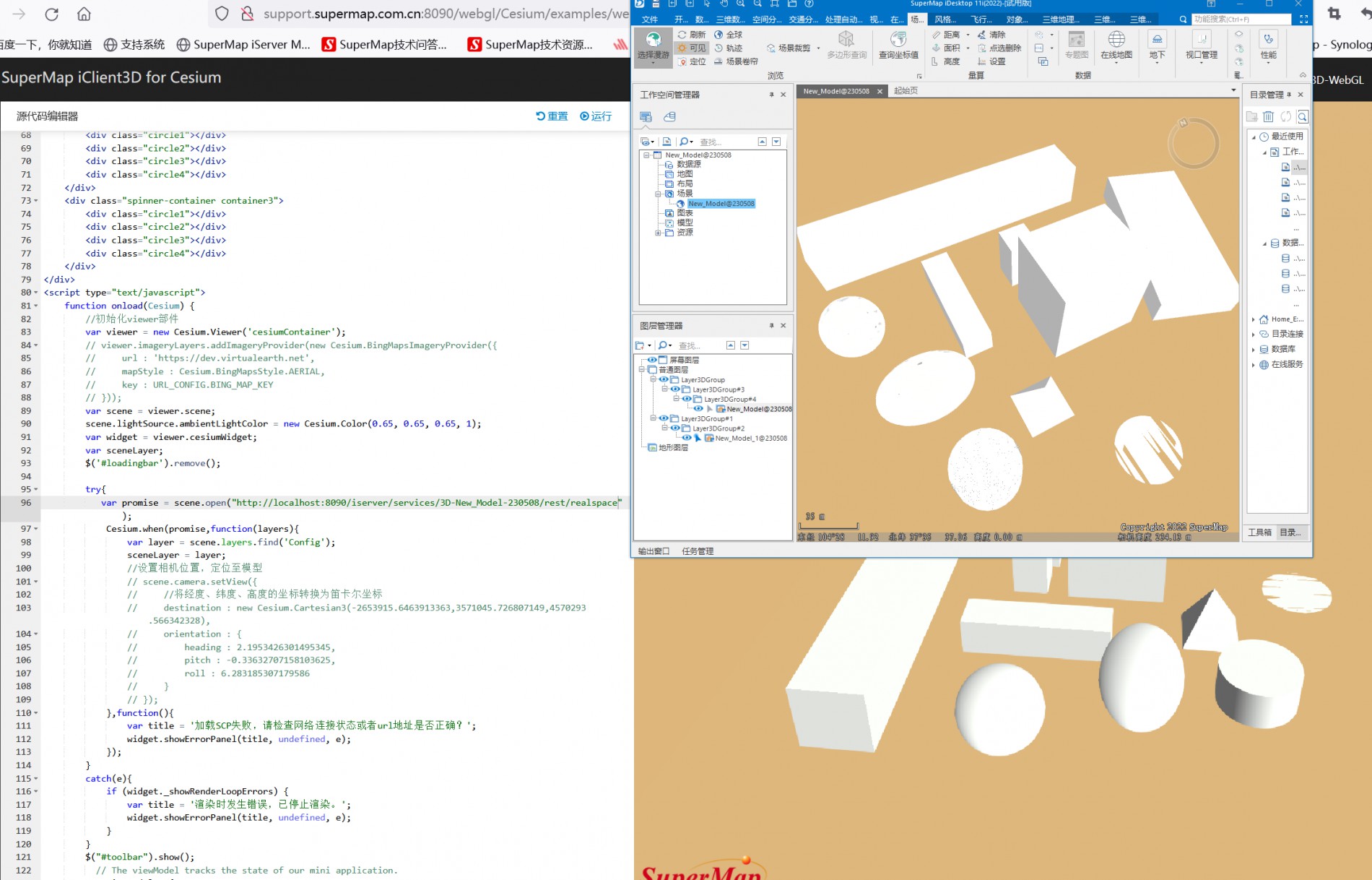Screen dimensions: 1372x880
Task: Switch to the 飞行 ribbon tab
Action: [x=981, y=20]
